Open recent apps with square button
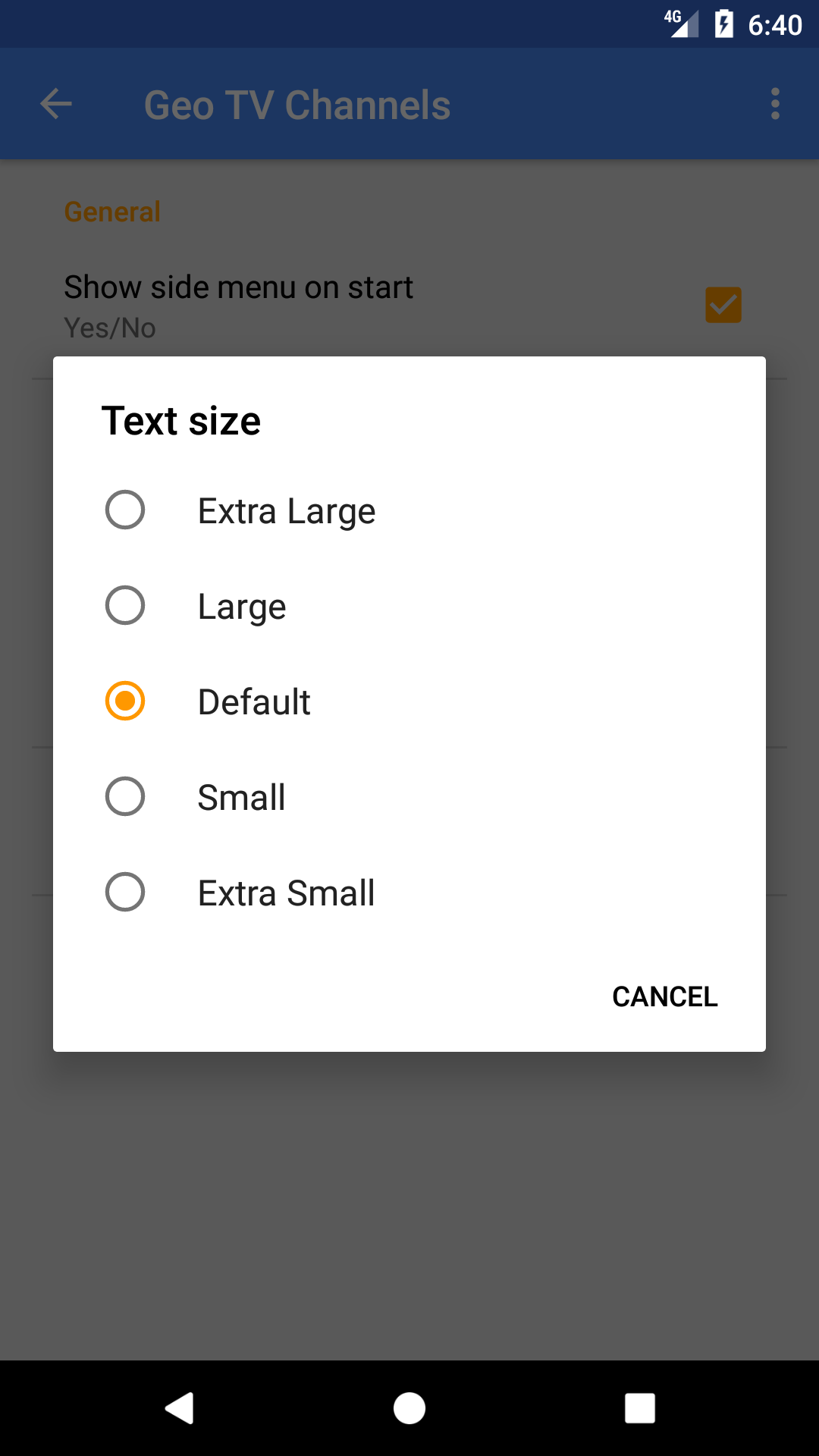 point(639,1408)
